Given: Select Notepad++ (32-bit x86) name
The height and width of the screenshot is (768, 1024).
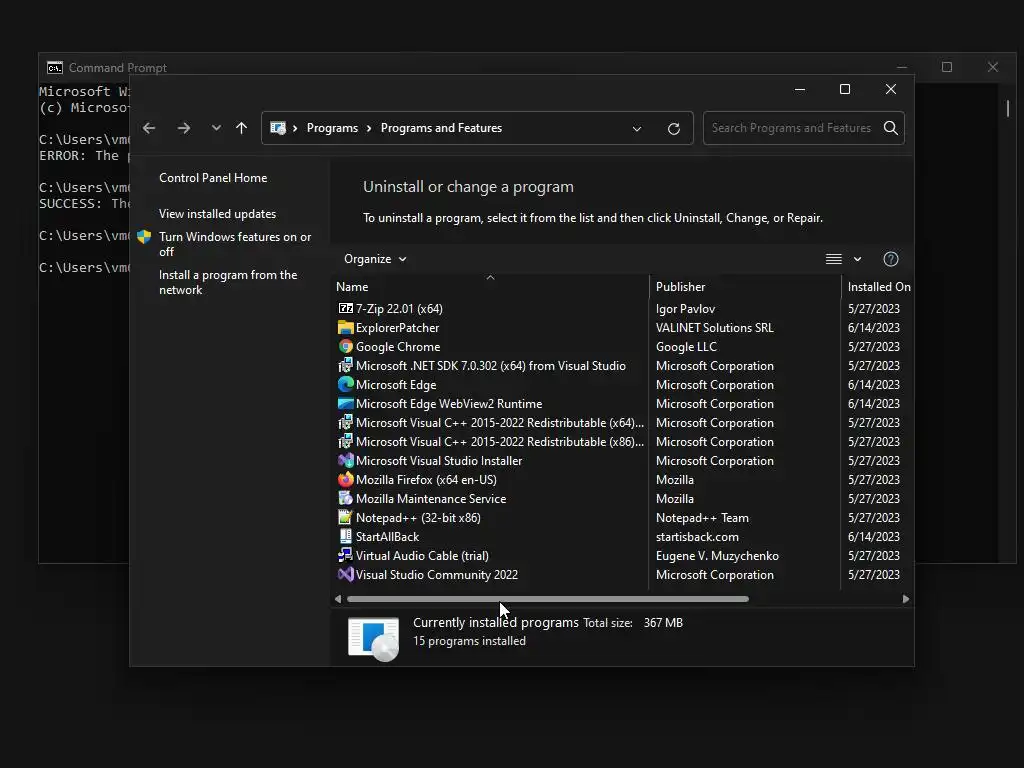Looking at the screenshot, I should (418, 517).
